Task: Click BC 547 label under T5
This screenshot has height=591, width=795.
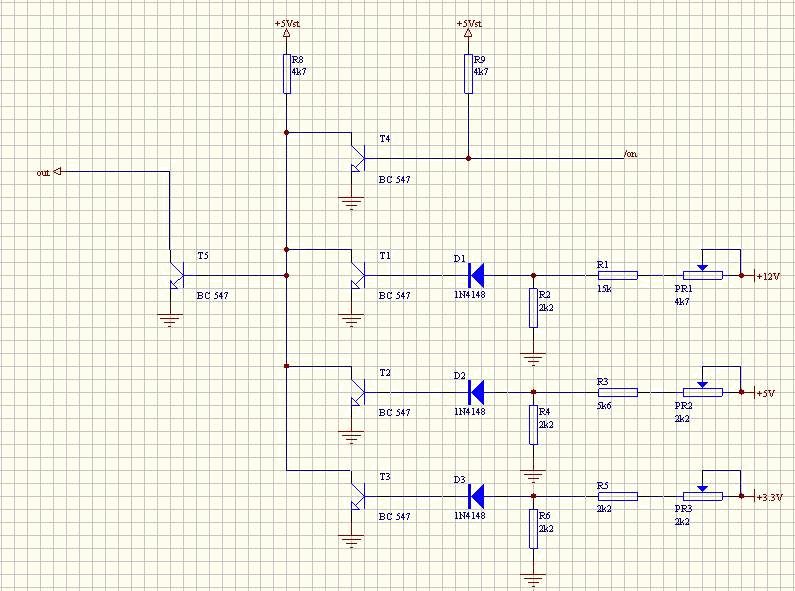Action: click(212, 296)
